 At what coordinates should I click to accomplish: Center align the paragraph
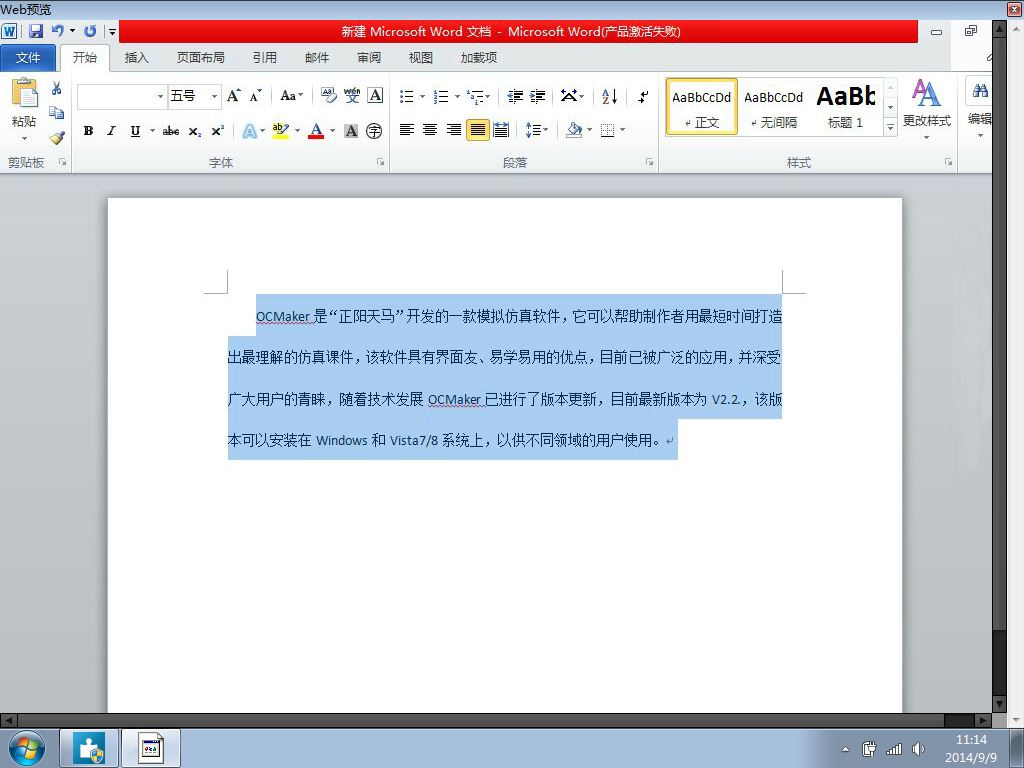click(430, 130)
